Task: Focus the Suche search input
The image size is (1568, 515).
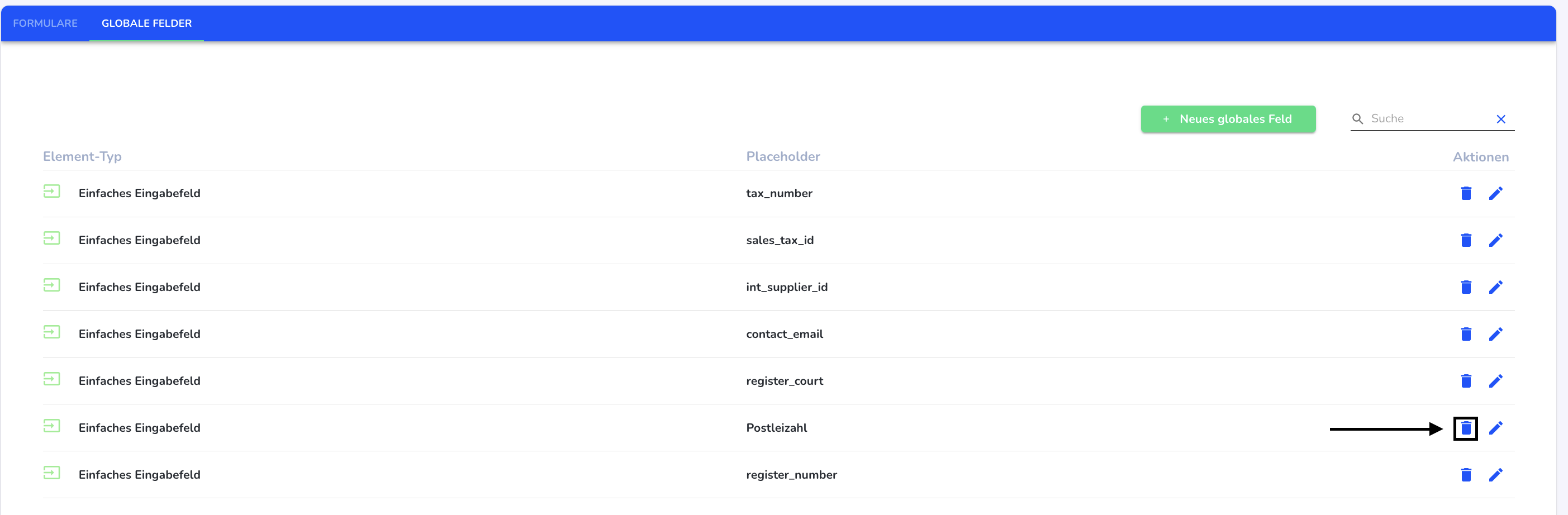Action: pyautogui.click(x=1429, y=119)
